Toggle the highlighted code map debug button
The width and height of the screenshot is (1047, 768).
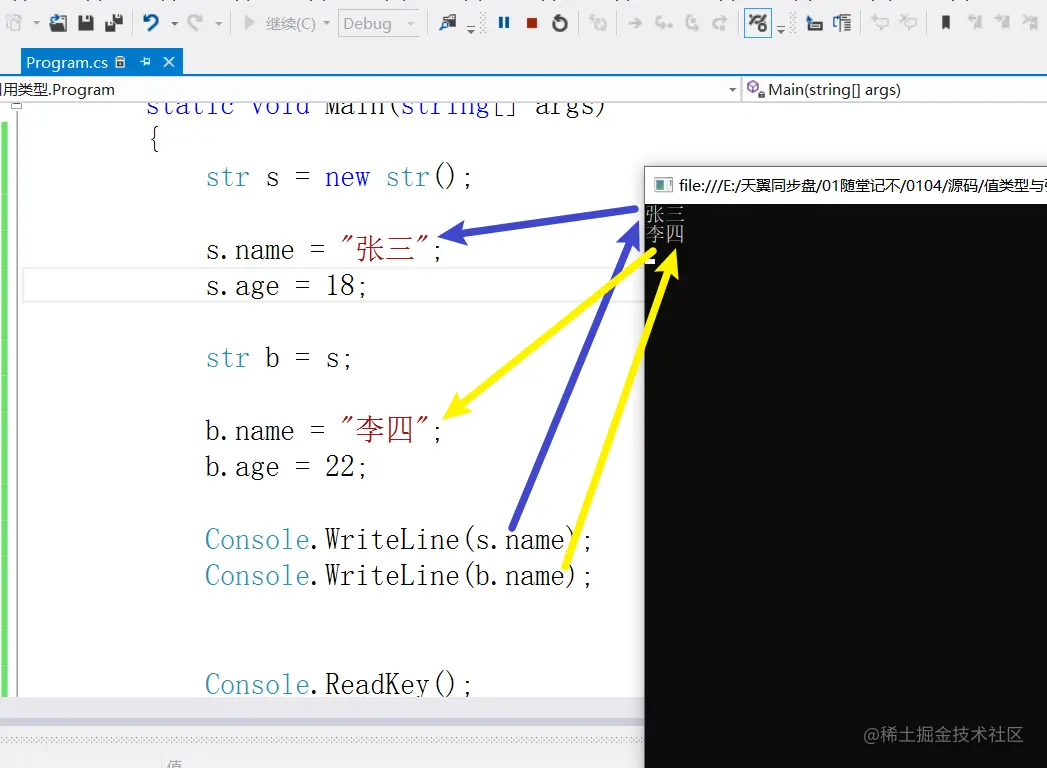pos(758,23)
